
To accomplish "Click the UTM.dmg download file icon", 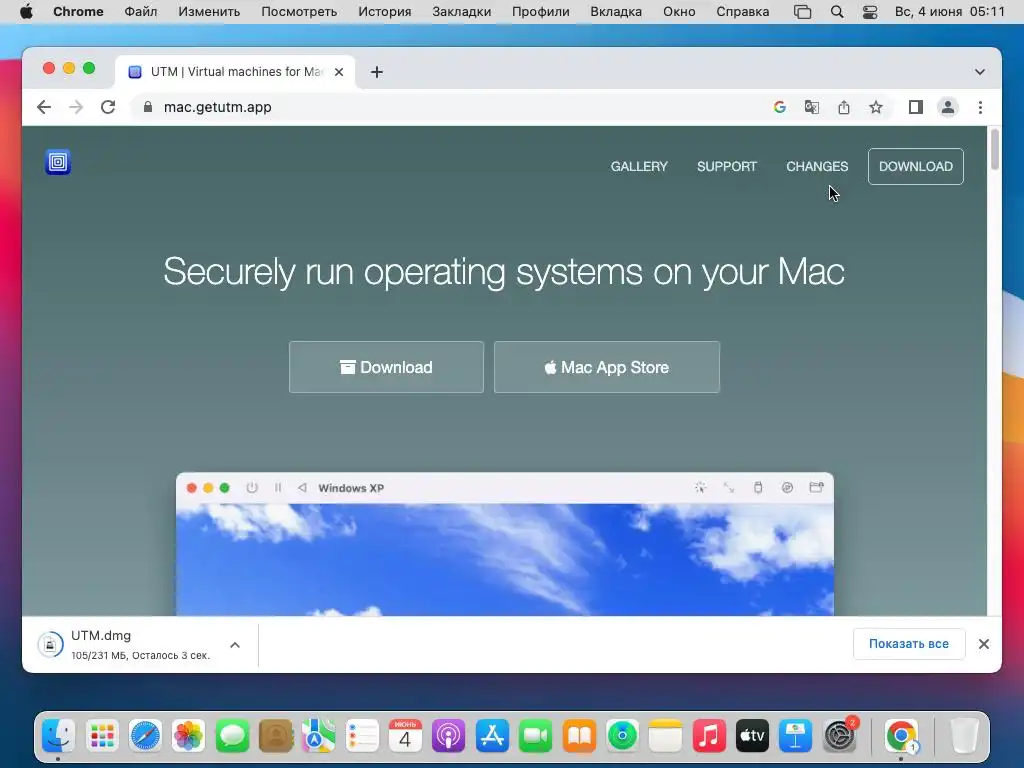I will click(x=50, y=645).
